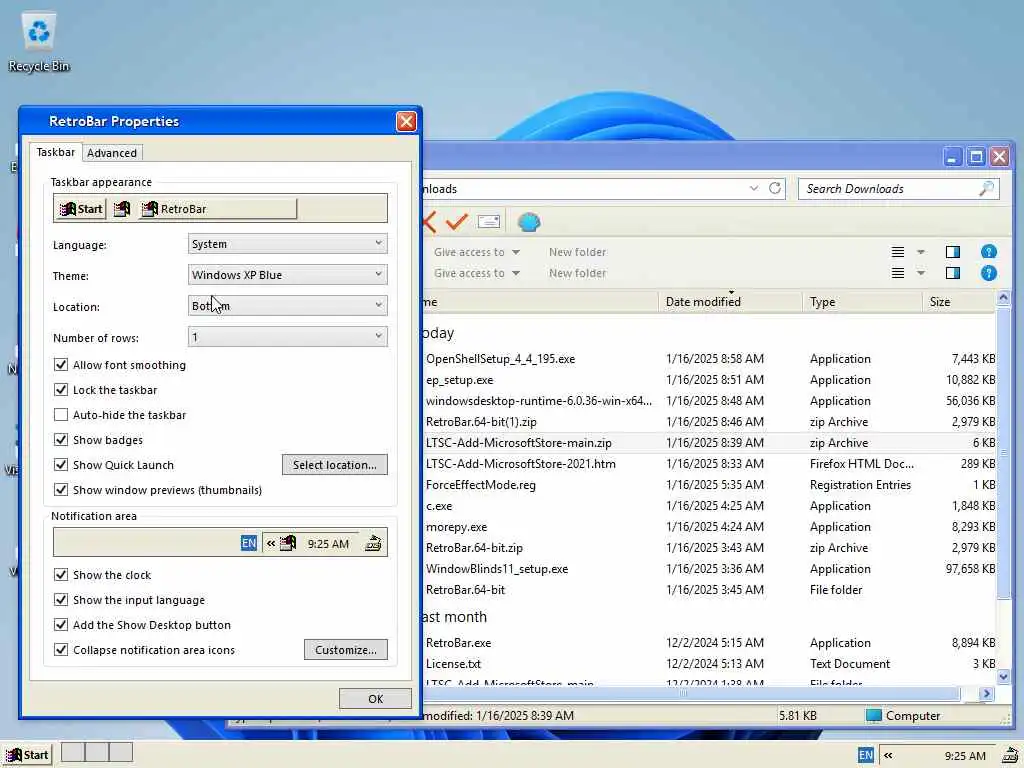This screenshot has height=768, width=1024.
Task: Open Classic Explorer settings via blue shell icon
Action: (x=528, y=222)
